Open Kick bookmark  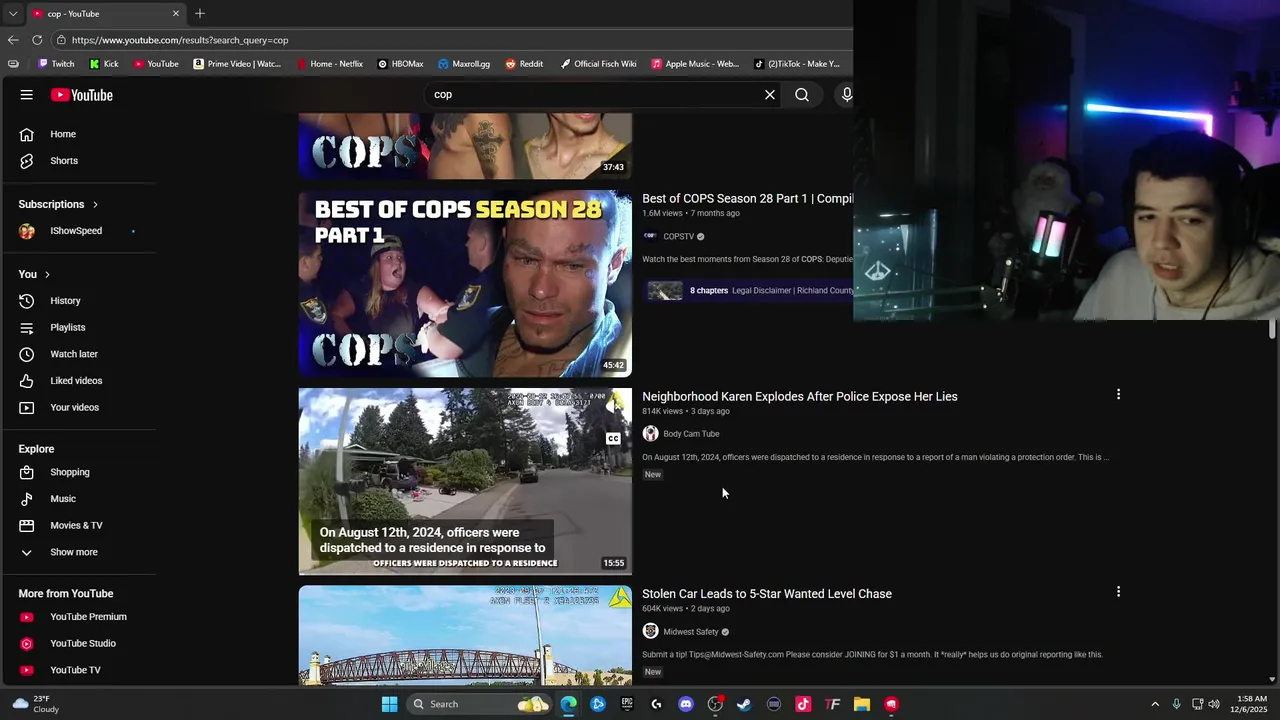104,64
